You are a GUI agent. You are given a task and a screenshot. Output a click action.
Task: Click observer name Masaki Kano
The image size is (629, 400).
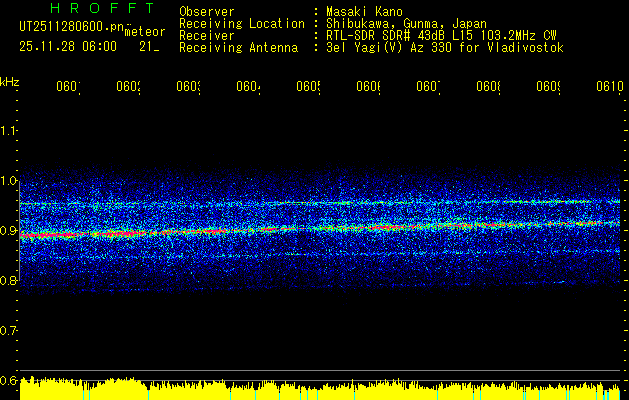point(364,12)
